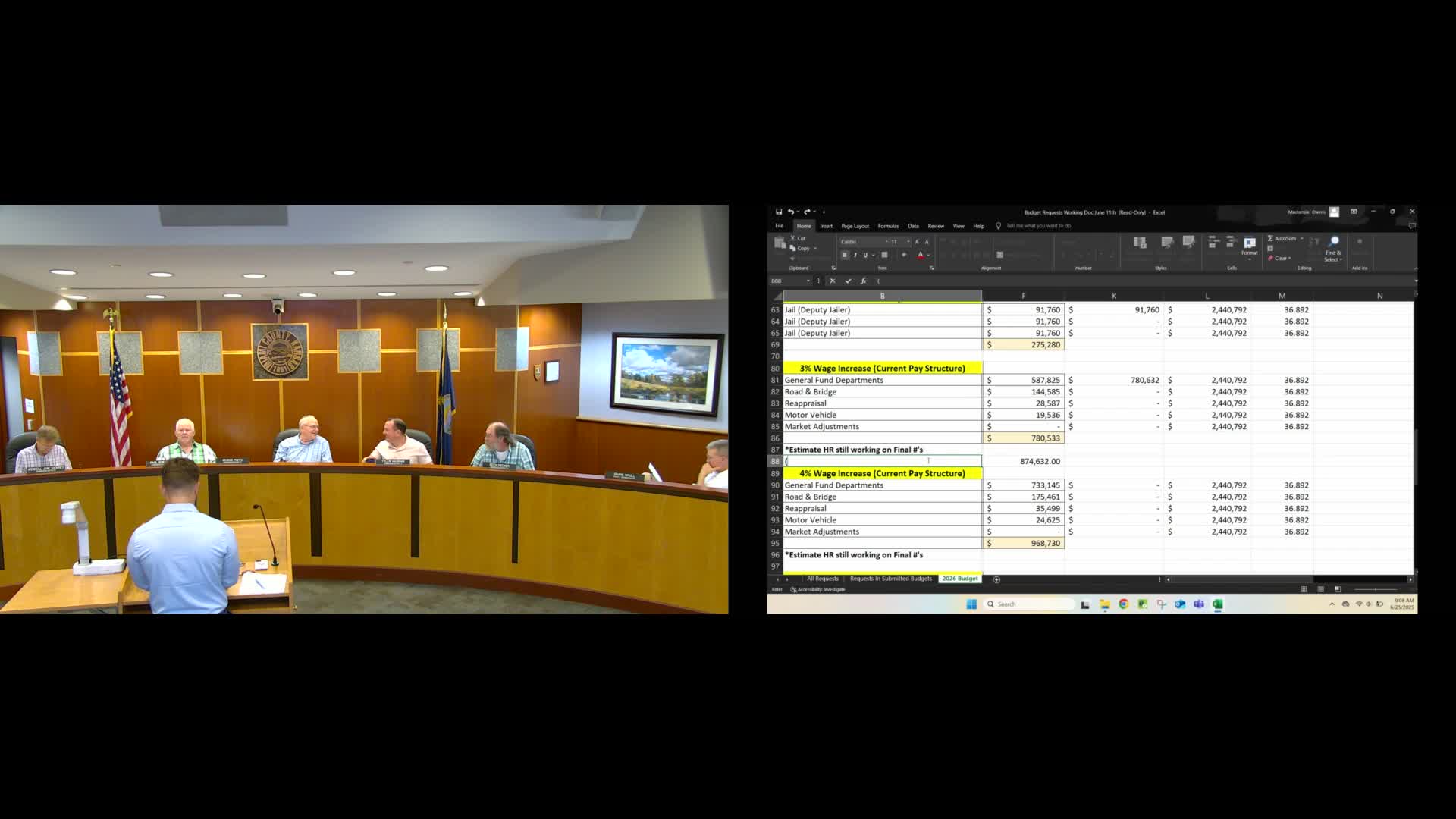This screenshot has width=1456, height=819.
Task: Open the Formulas ribbon tab
Action: coord(887,225)
